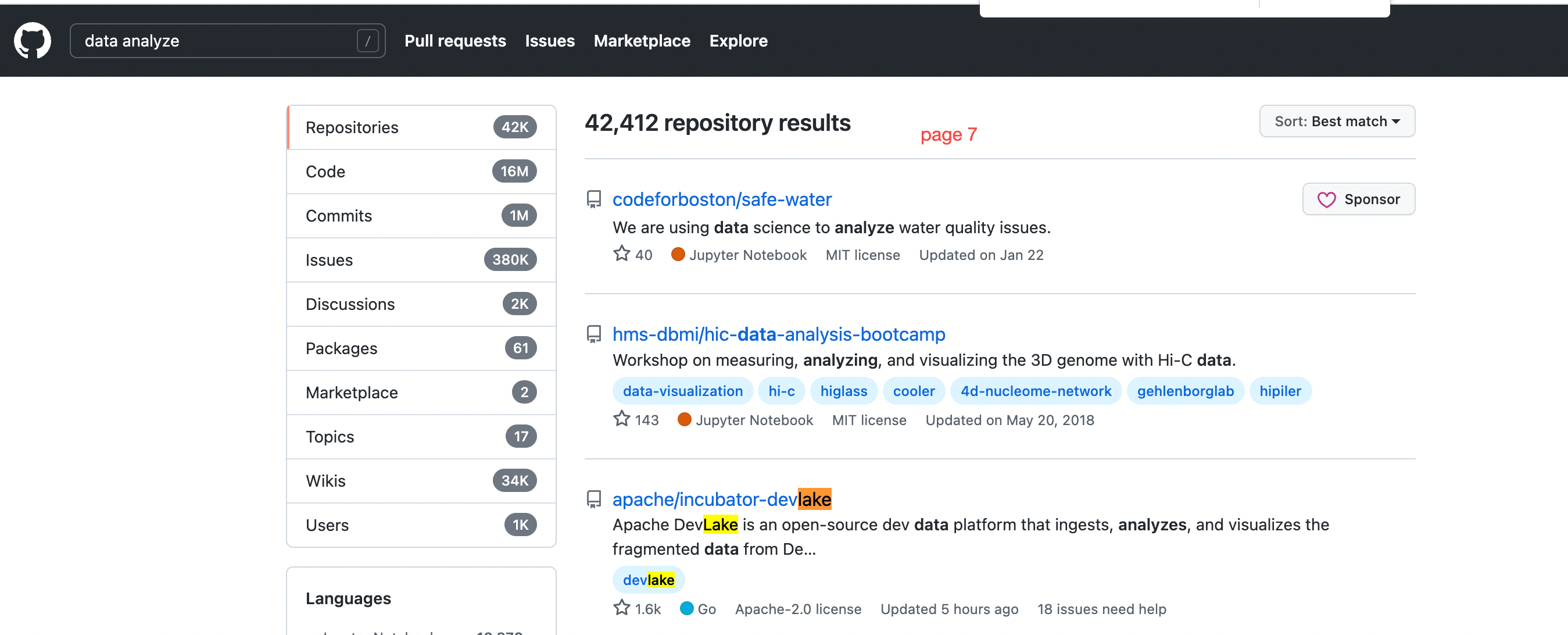Click repo icon beside codeforboston/safe-water
Screen dimensions: 1568x635
pos(593,199)
